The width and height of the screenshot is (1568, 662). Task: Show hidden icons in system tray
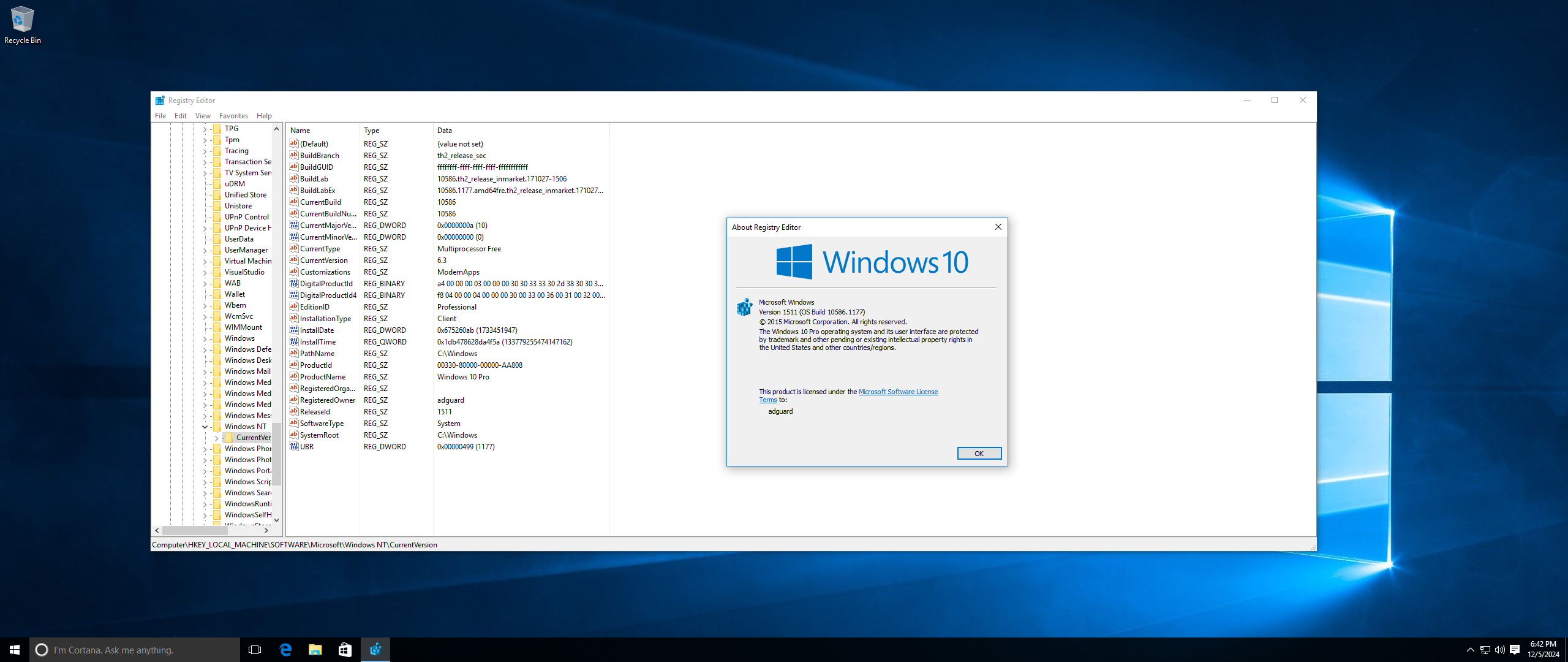pos(1470,650)
